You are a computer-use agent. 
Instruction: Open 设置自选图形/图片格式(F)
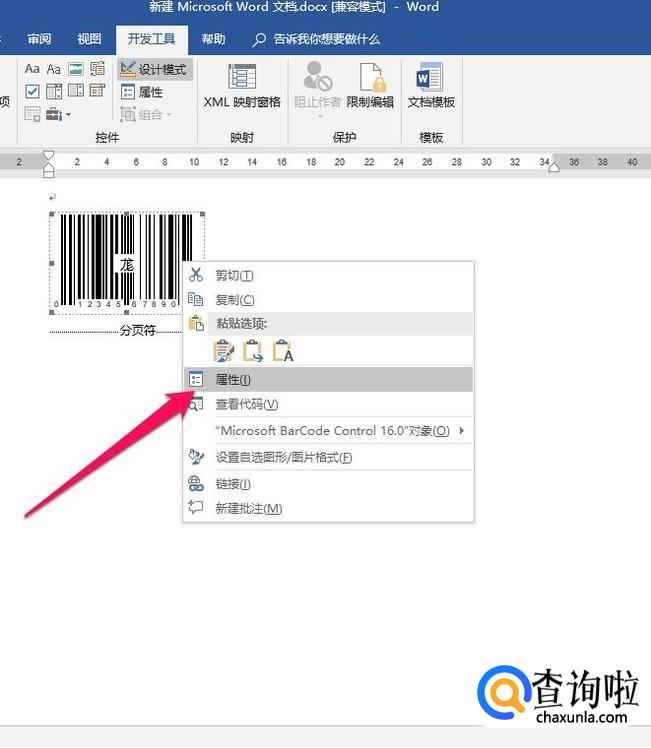point(329,457)
